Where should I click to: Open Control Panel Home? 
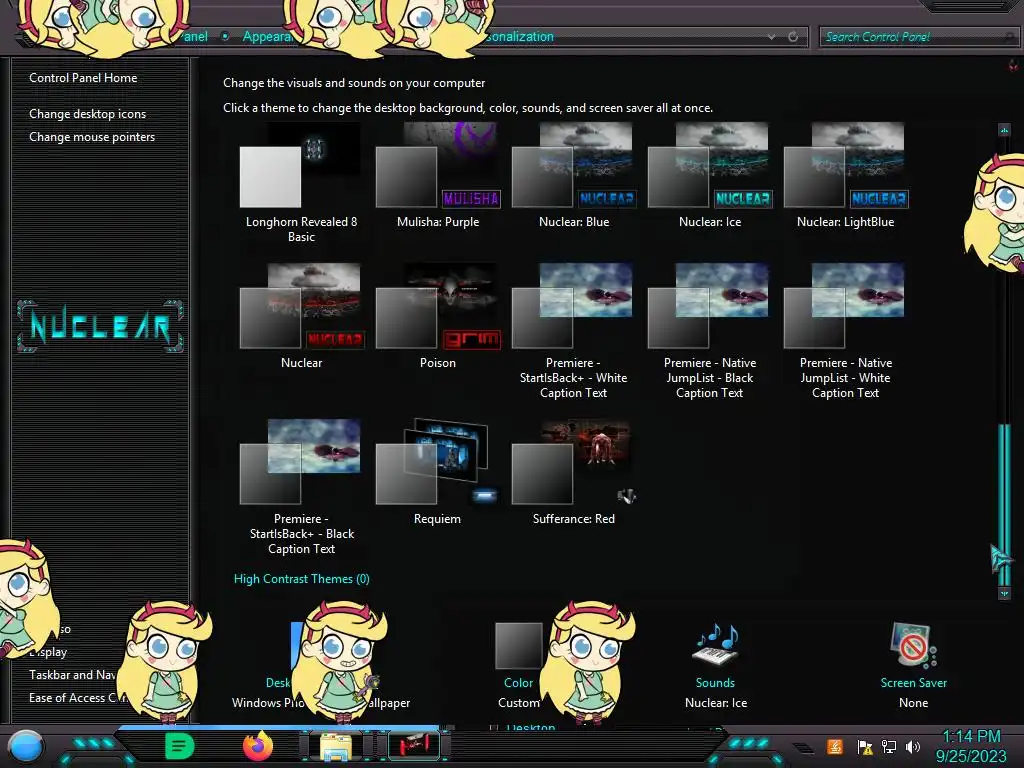click(83, 78)
